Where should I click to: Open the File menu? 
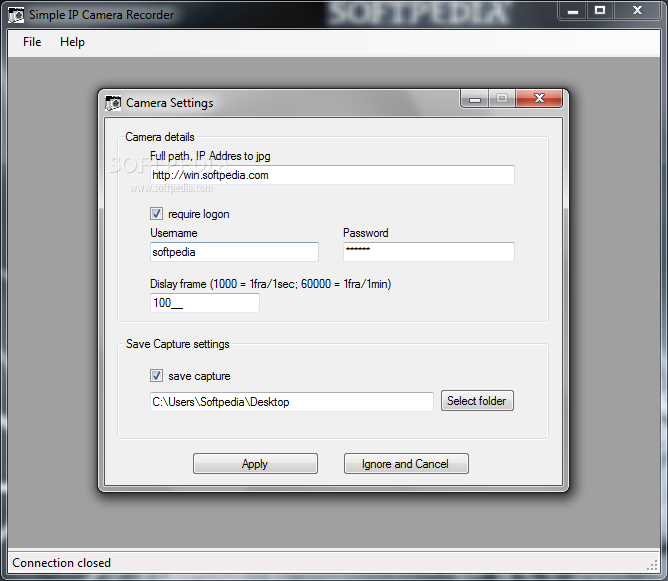pyautogui.click(x=32, y=42)
